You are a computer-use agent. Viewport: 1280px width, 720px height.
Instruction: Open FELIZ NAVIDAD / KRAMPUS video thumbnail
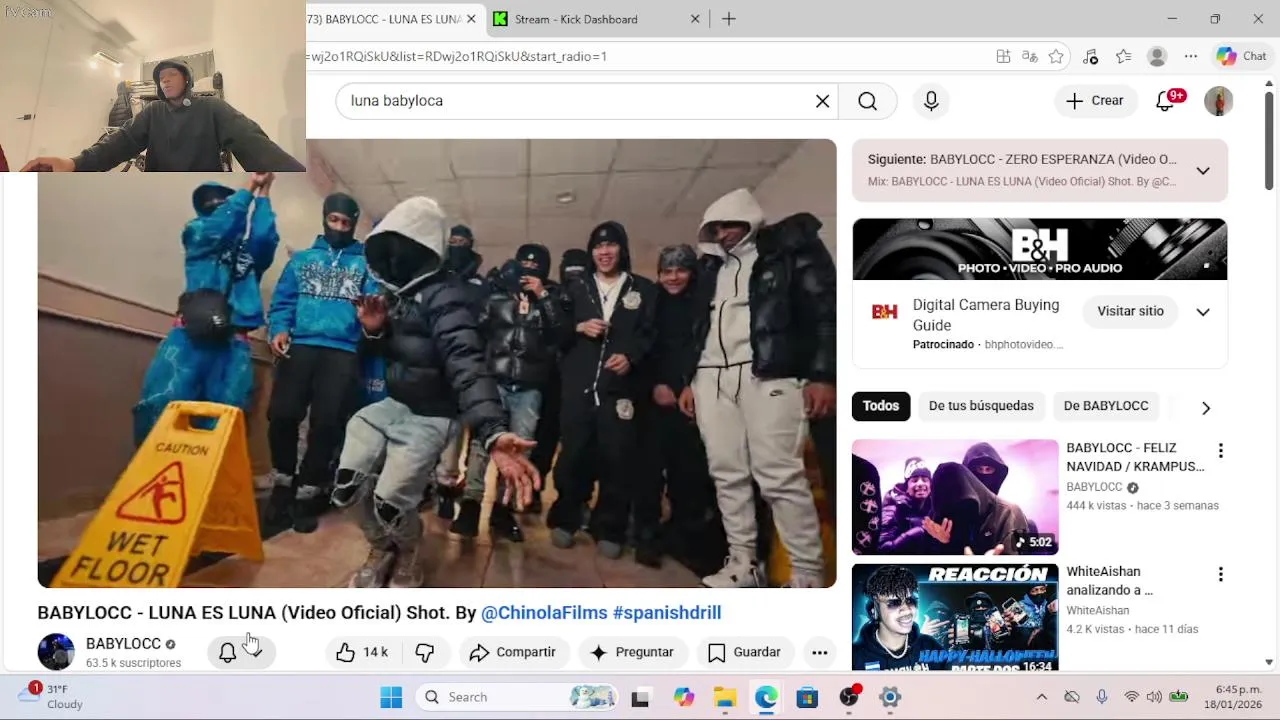click(955, 497)
